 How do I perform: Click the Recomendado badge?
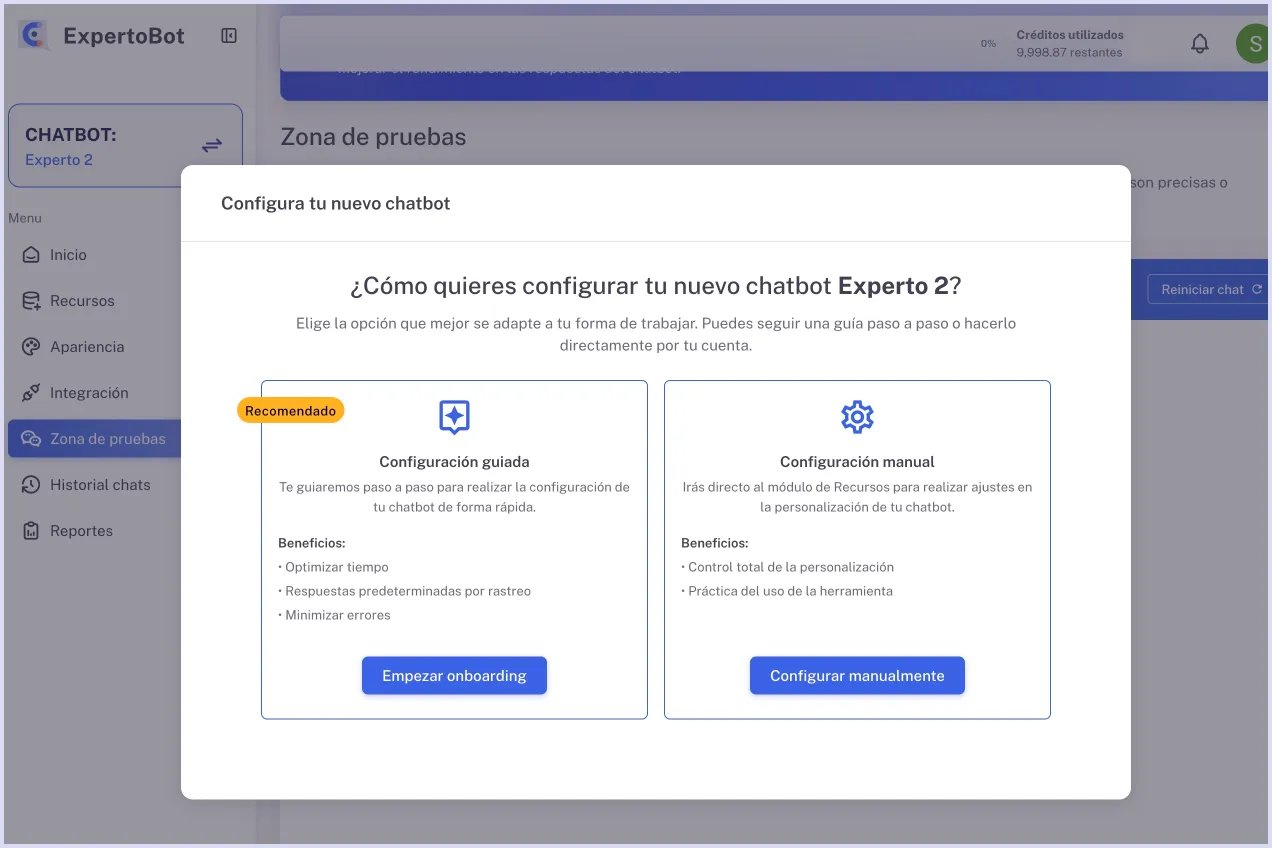point(290,410)
